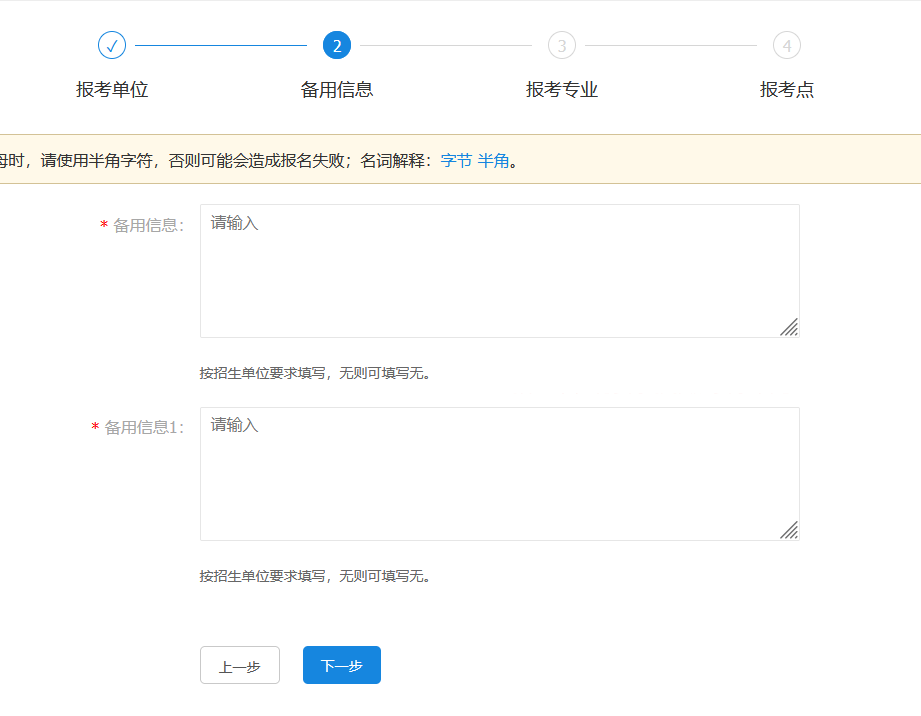Screen dimensions: 921x716
Task: Click the required 备用信息1: field label
Action: click(x=144, y=428)
